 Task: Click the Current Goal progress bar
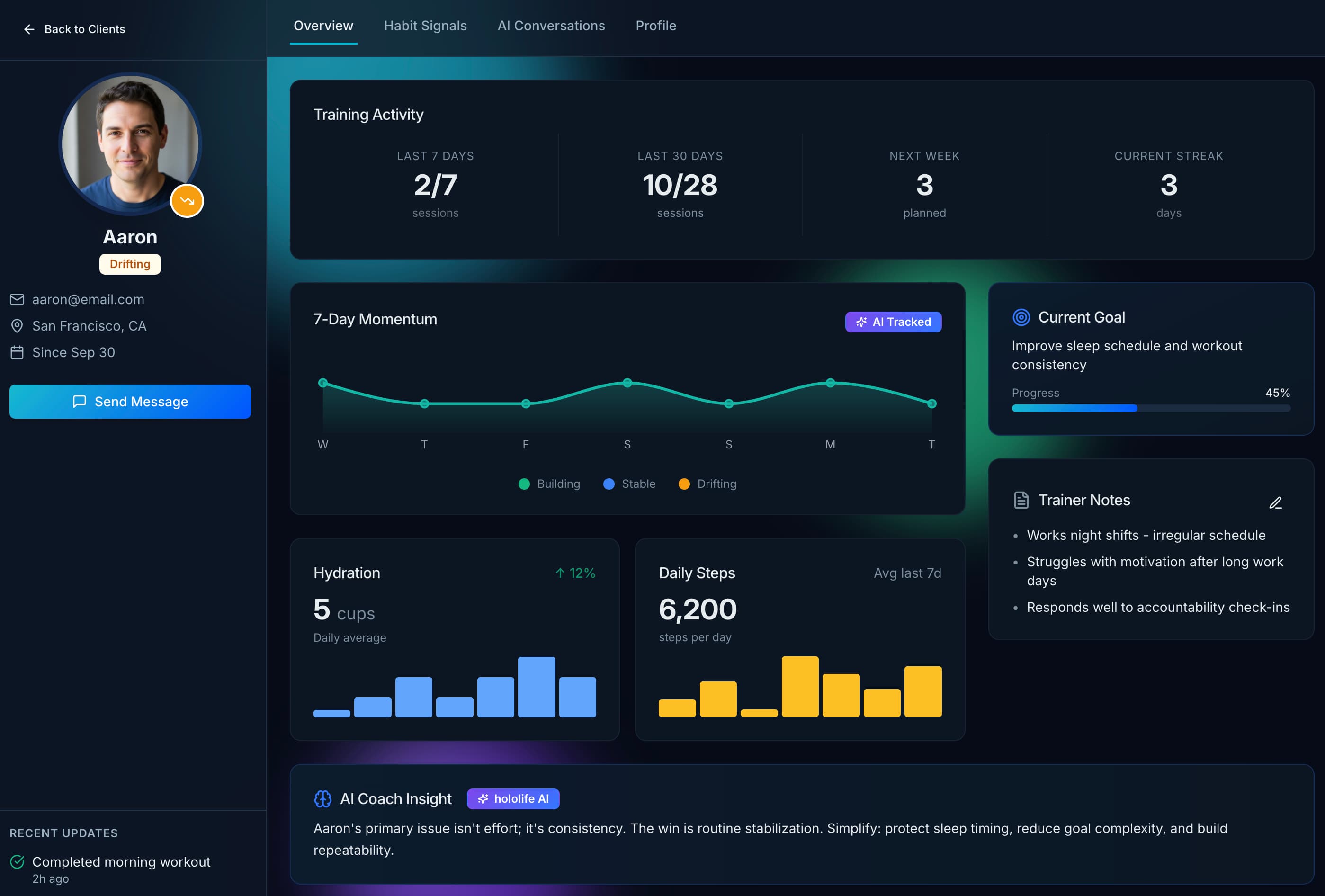pyautogui.click(x=1151, y=408)
